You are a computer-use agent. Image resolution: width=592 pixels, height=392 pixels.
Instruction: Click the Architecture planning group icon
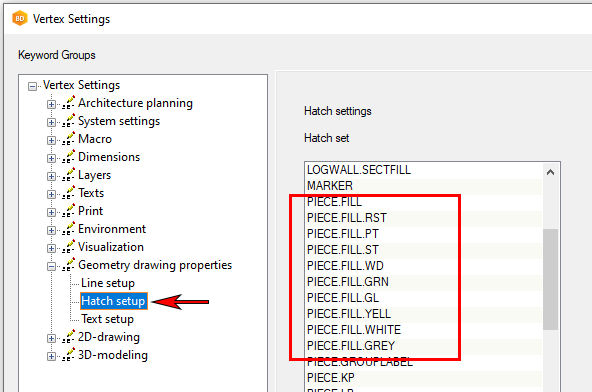click(x=68, y=103)
